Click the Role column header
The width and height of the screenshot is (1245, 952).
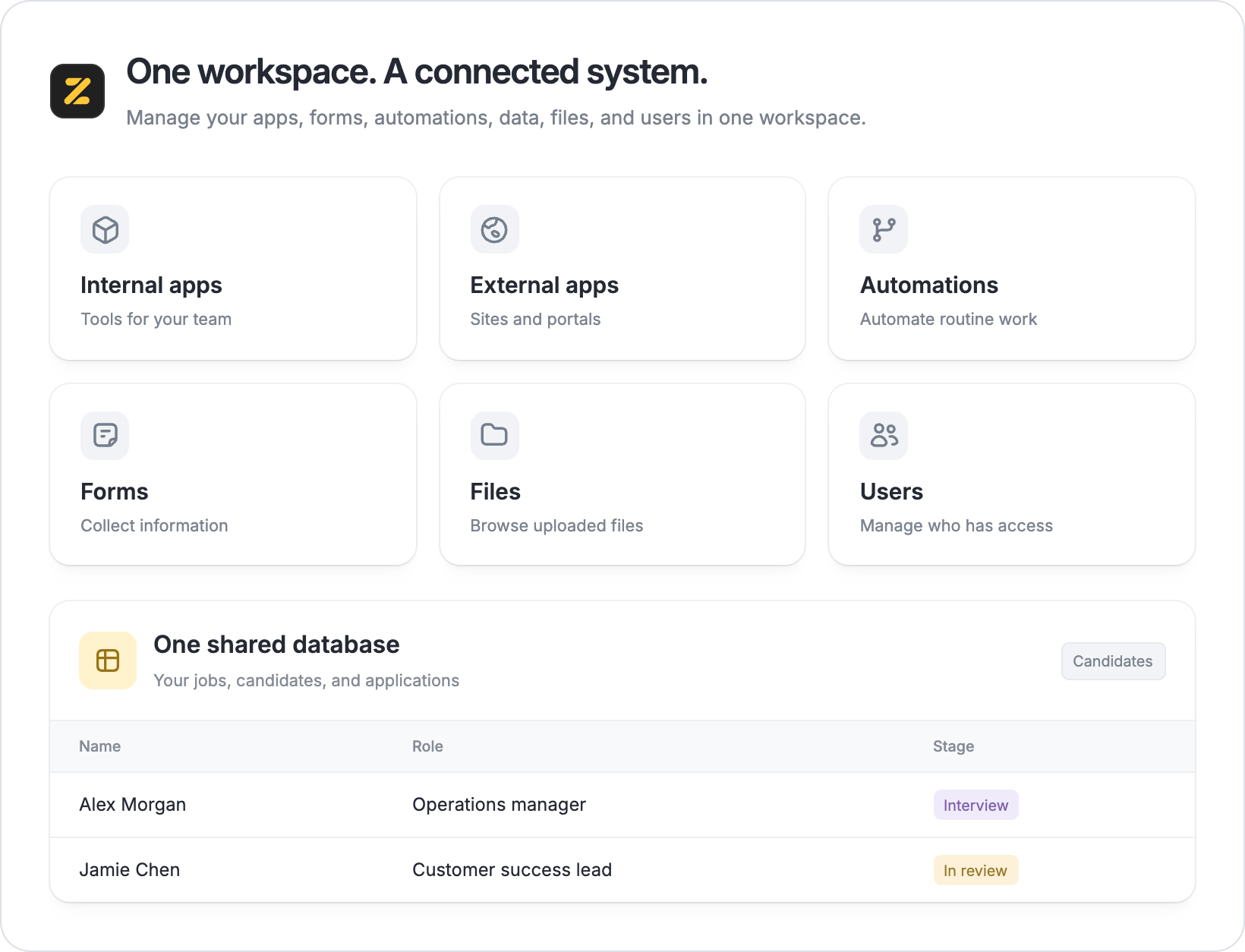pos(427,746)
